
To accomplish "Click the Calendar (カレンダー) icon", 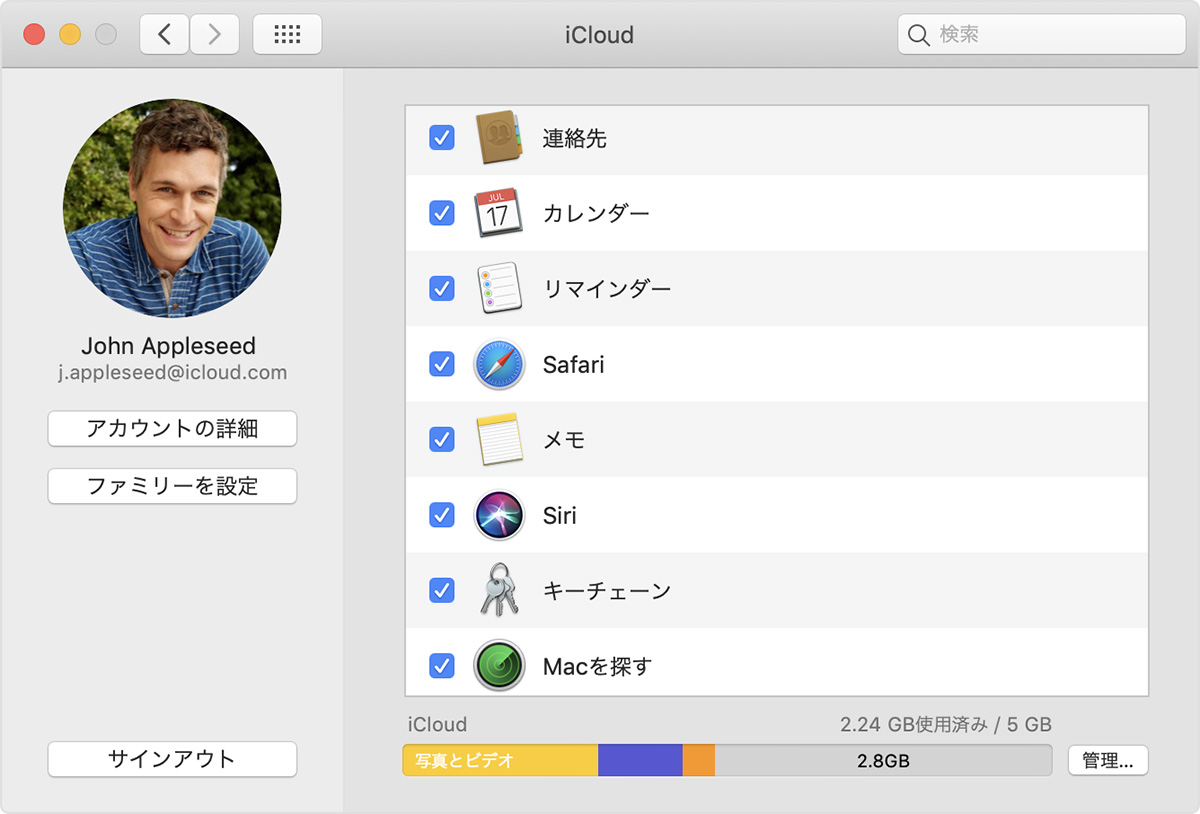I will tap(498, 213).
